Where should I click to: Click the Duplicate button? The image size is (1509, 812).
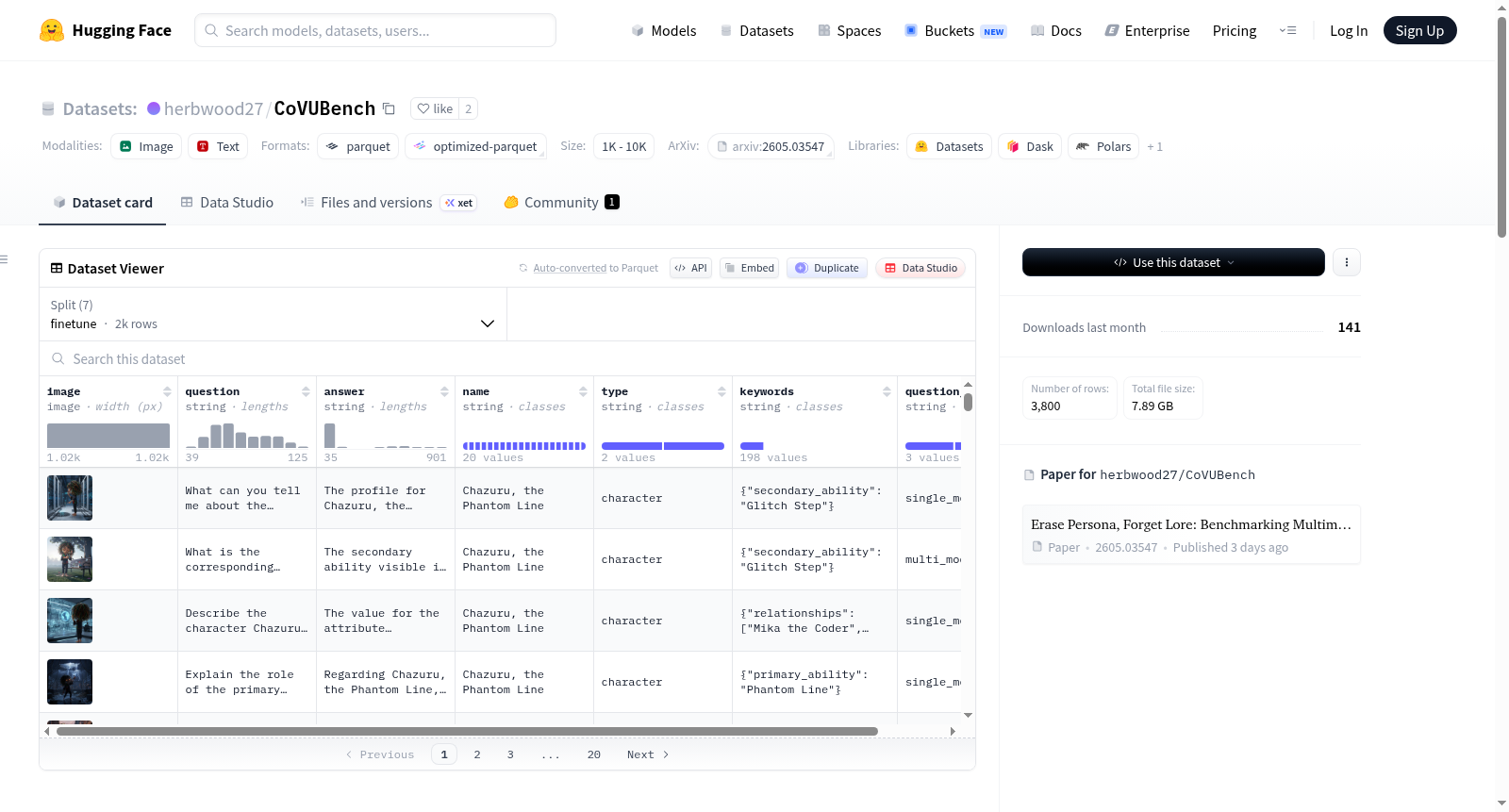827,268
